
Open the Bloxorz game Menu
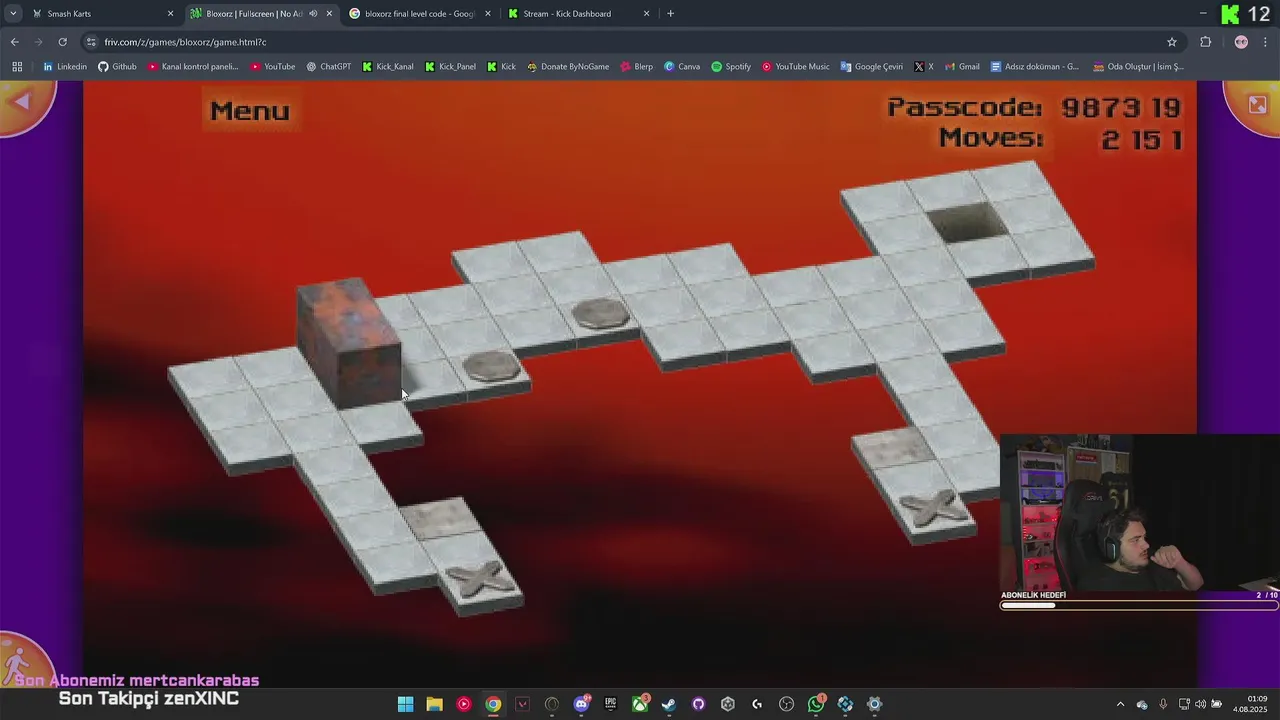250,111
